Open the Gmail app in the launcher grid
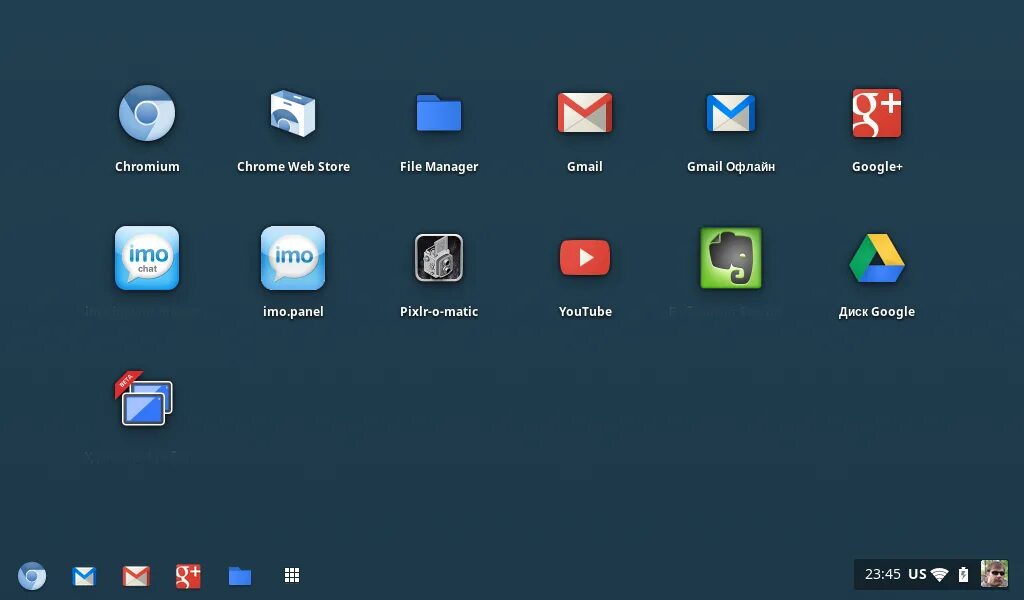This screenshot has height=600, width=1024. tap(584, 113)
